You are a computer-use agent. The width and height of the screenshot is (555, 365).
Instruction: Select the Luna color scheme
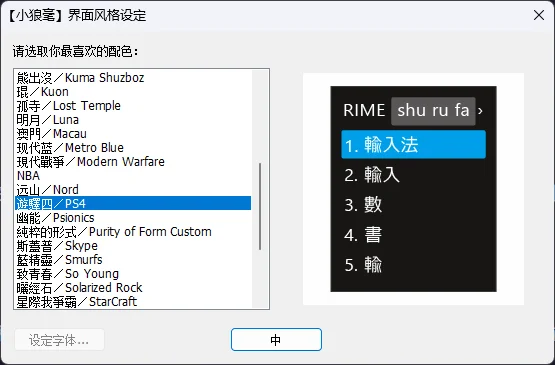(x=133, y=120)
